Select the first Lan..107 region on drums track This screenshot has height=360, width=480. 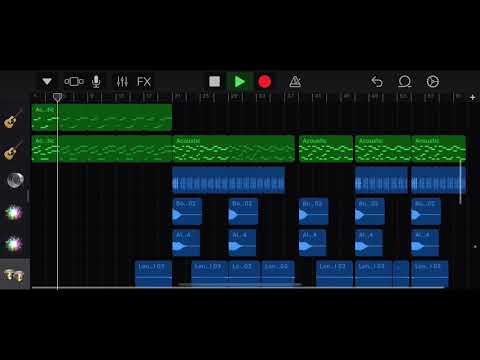(x=153, y=274)
